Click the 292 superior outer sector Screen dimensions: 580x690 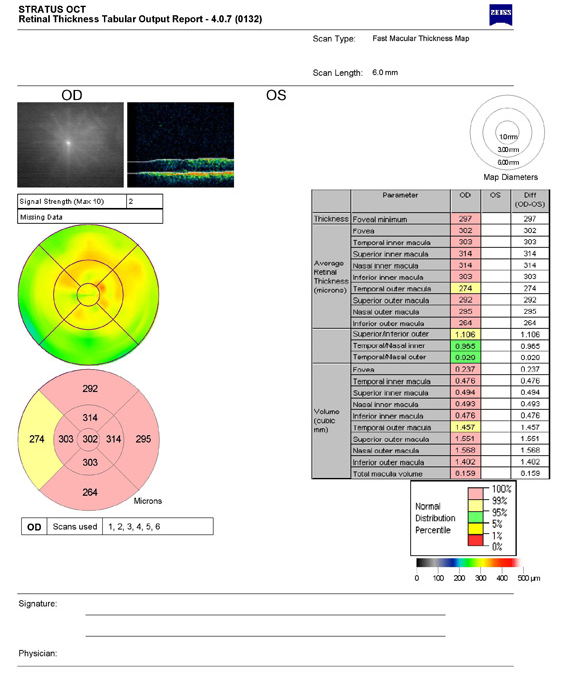pyautogui.click(x=90, y=389)
